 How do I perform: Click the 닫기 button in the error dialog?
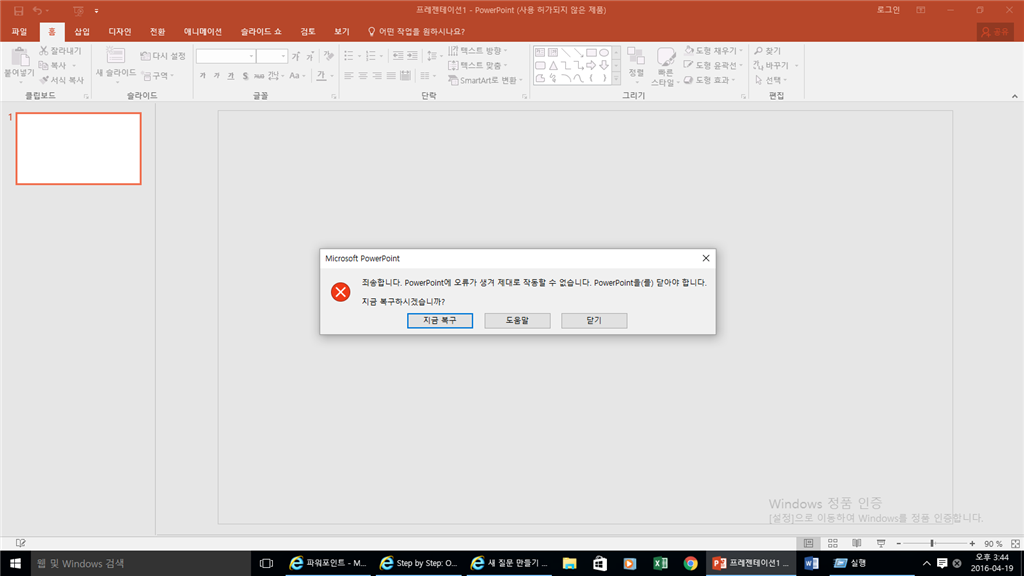pyautogui.click(x=594, y=321)
